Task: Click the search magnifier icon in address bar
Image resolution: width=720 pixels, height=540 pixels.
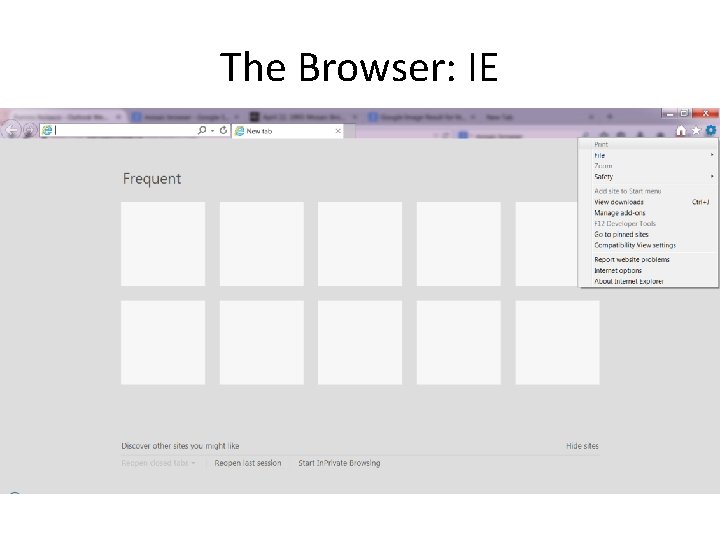Action: (x=202, y=130)
